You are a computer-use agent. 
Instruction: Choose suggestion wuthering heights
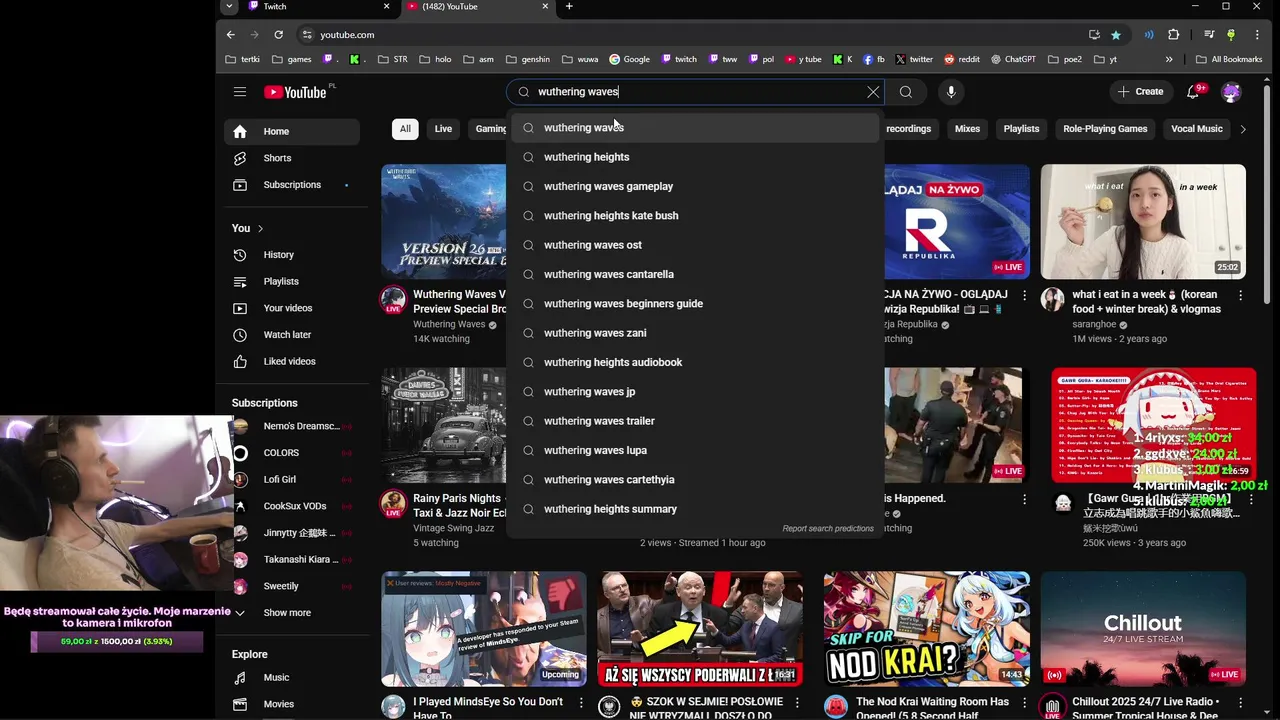[x=694, y=157]
